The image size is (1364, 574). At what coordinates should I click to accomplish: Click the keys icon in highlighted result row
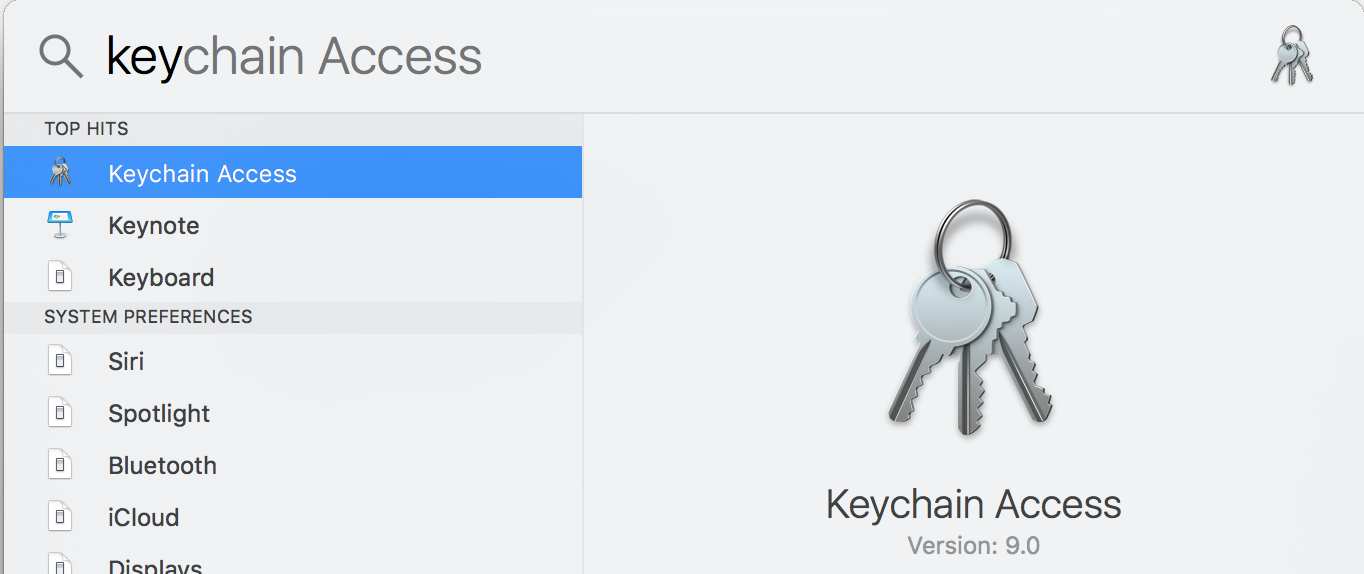tap(61, 173)
